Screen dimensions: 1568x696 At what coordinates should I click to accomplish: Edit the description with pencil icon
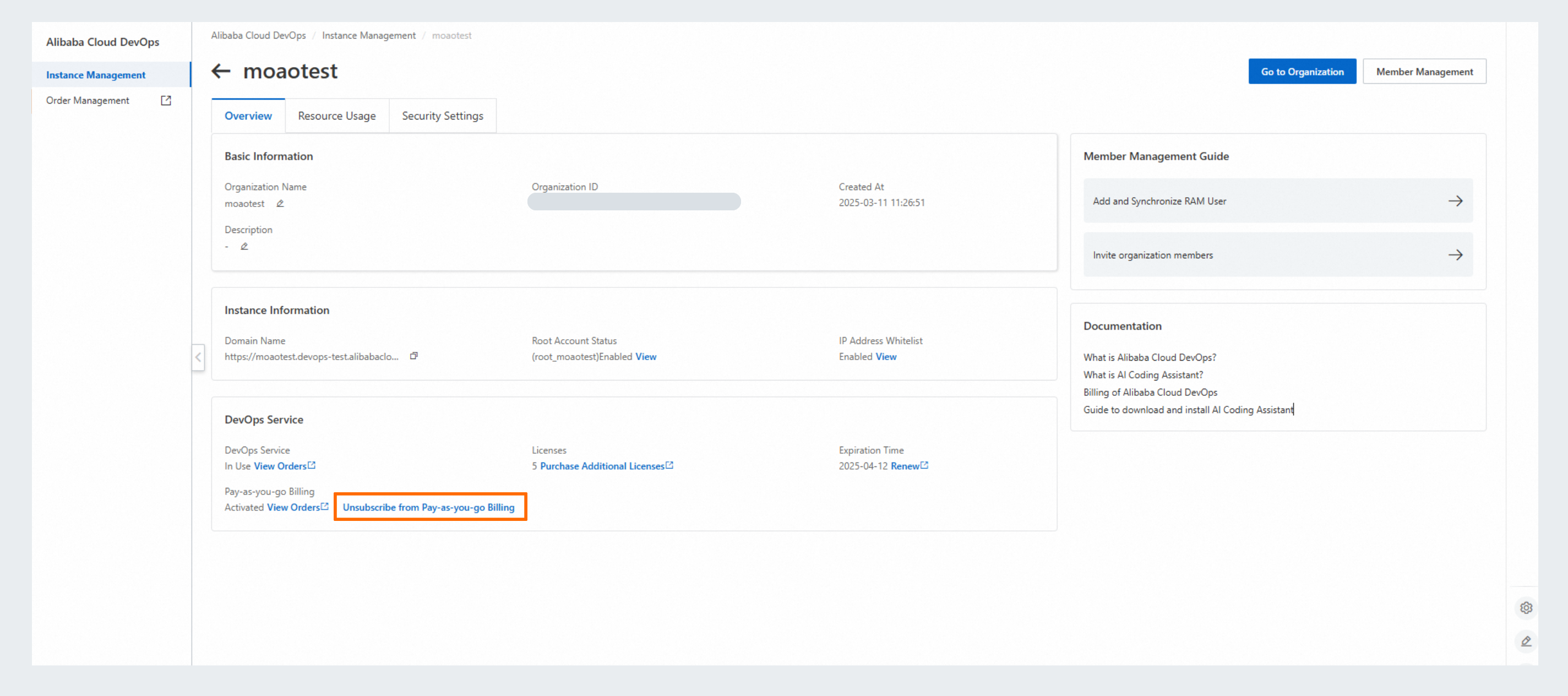point(244,246)
